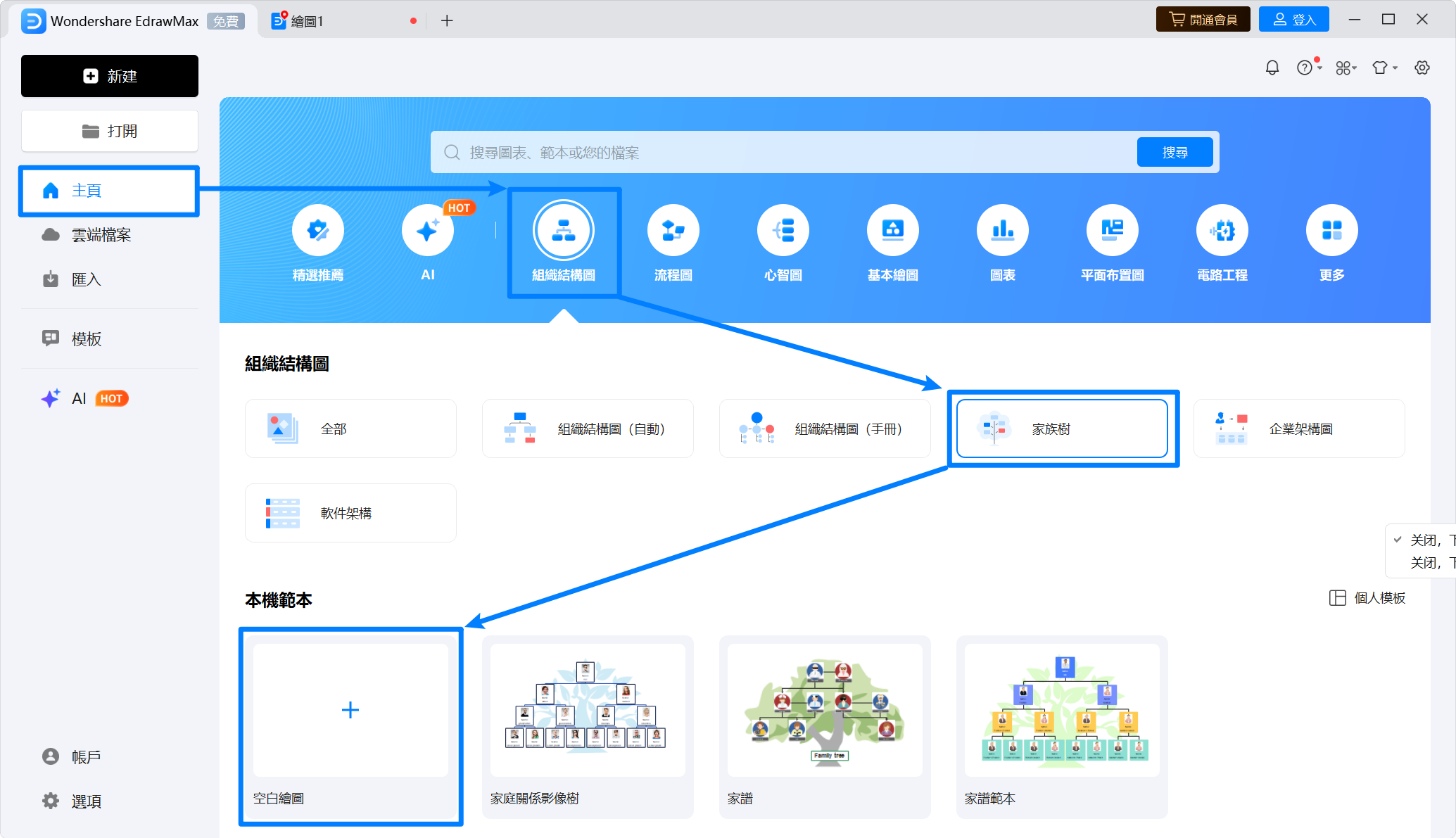The height and width of the screenshot is (838, 1456).
Task: Create a 空白繪圖 blank drawing
Action: pyautogui.click(x=350, y=727)
